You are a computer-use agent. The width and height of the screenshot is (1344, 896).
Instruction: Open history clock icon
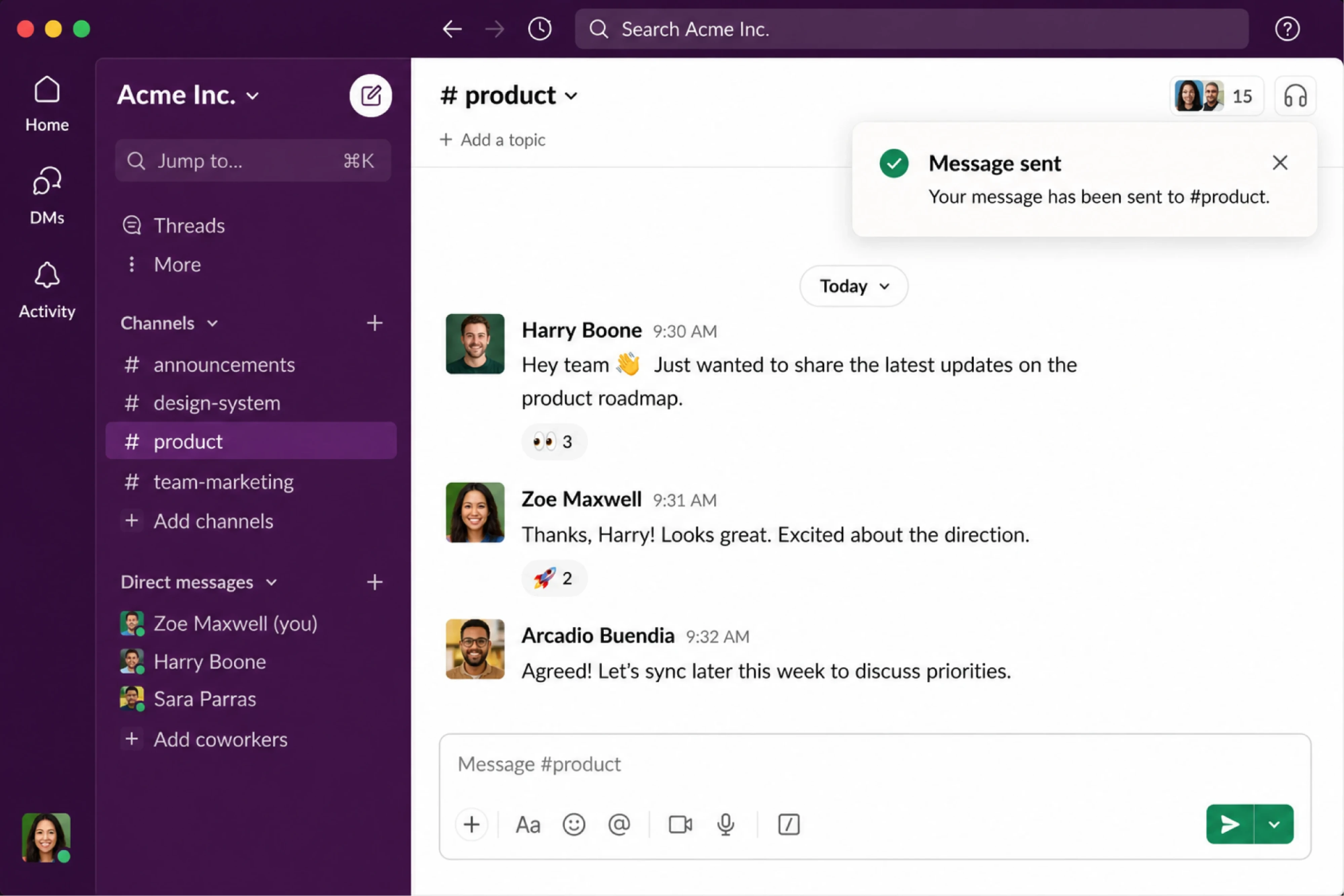point(540,29)
